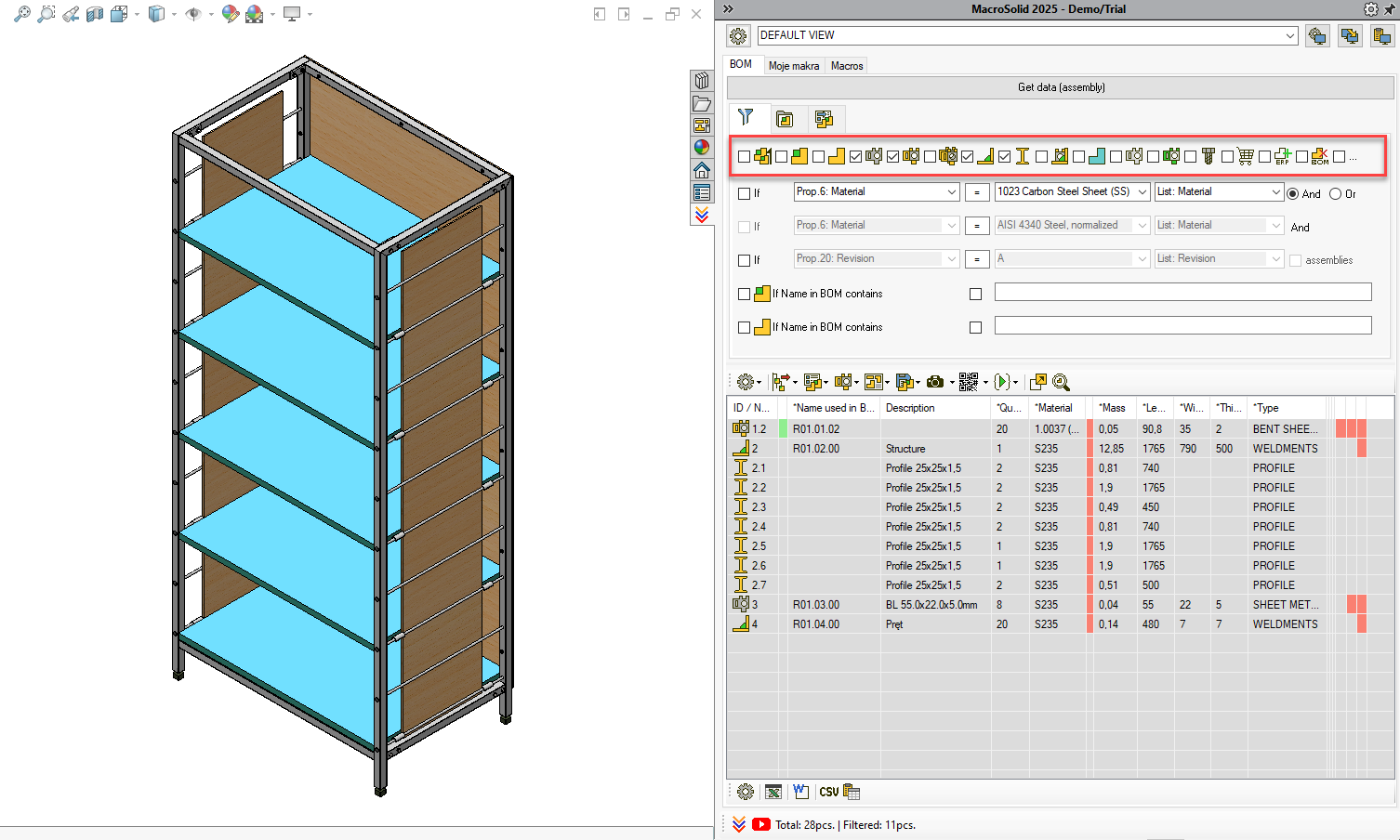
Task: Open the Appearances color ball task pane tab
Action: click(x=702, y=147)
